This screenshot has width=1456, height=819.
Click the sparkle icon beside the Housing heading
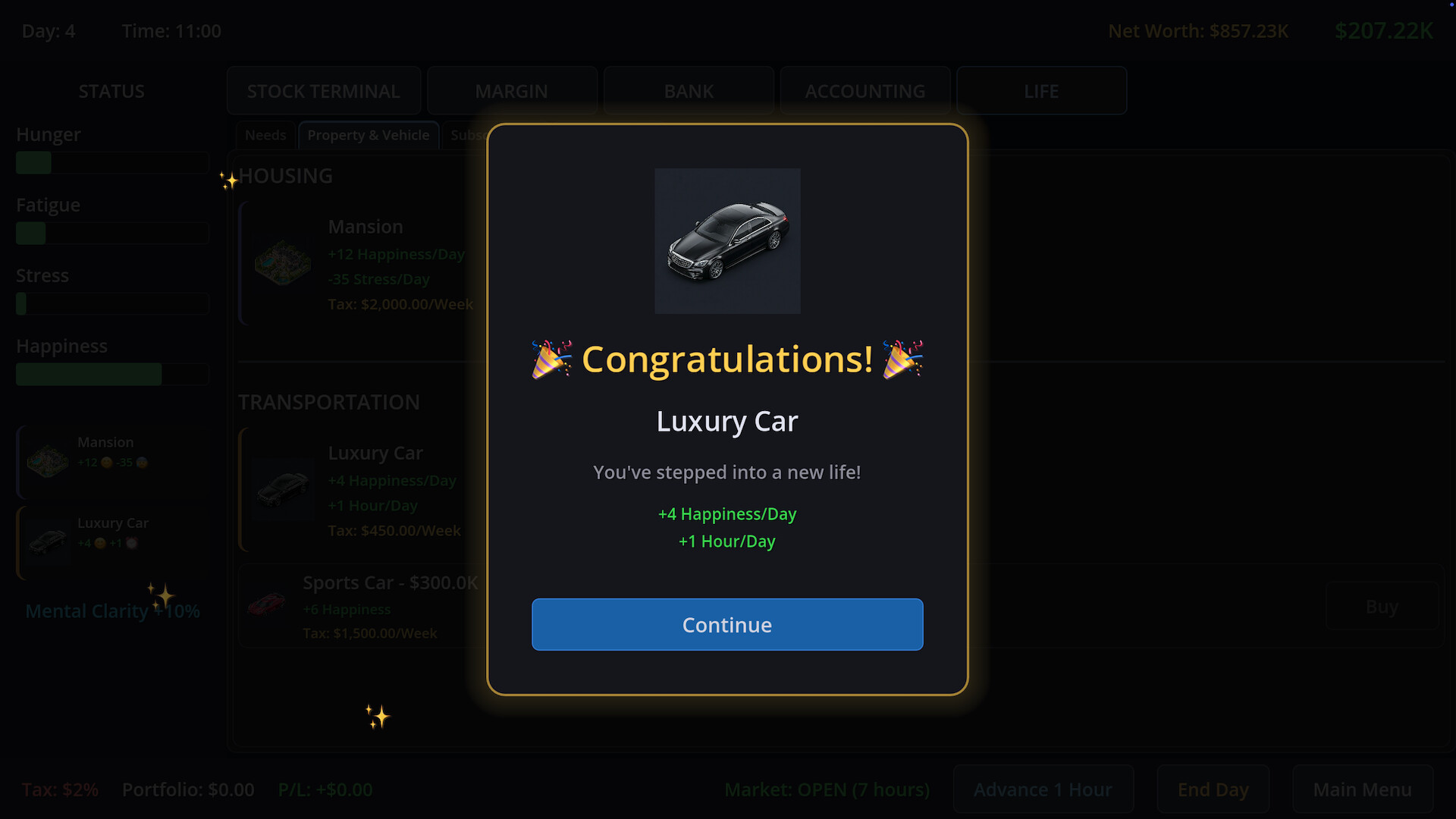228,180
